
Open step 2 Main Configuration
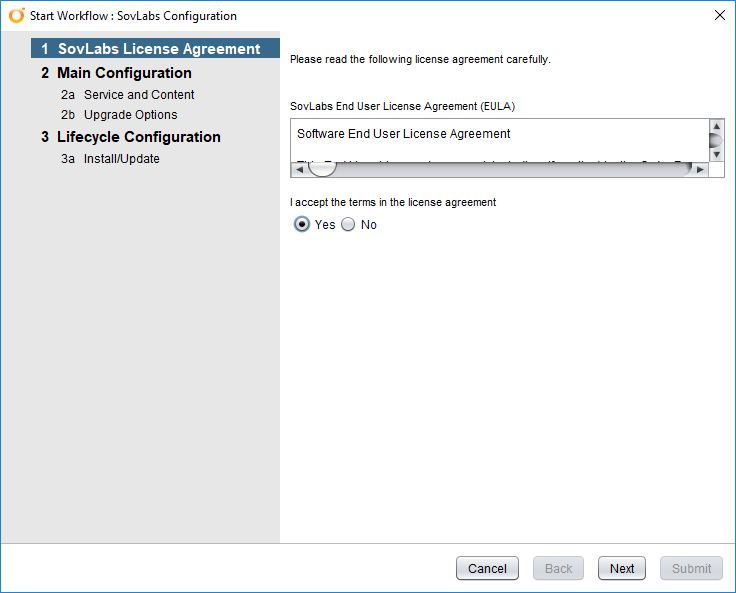coord(122,73)
